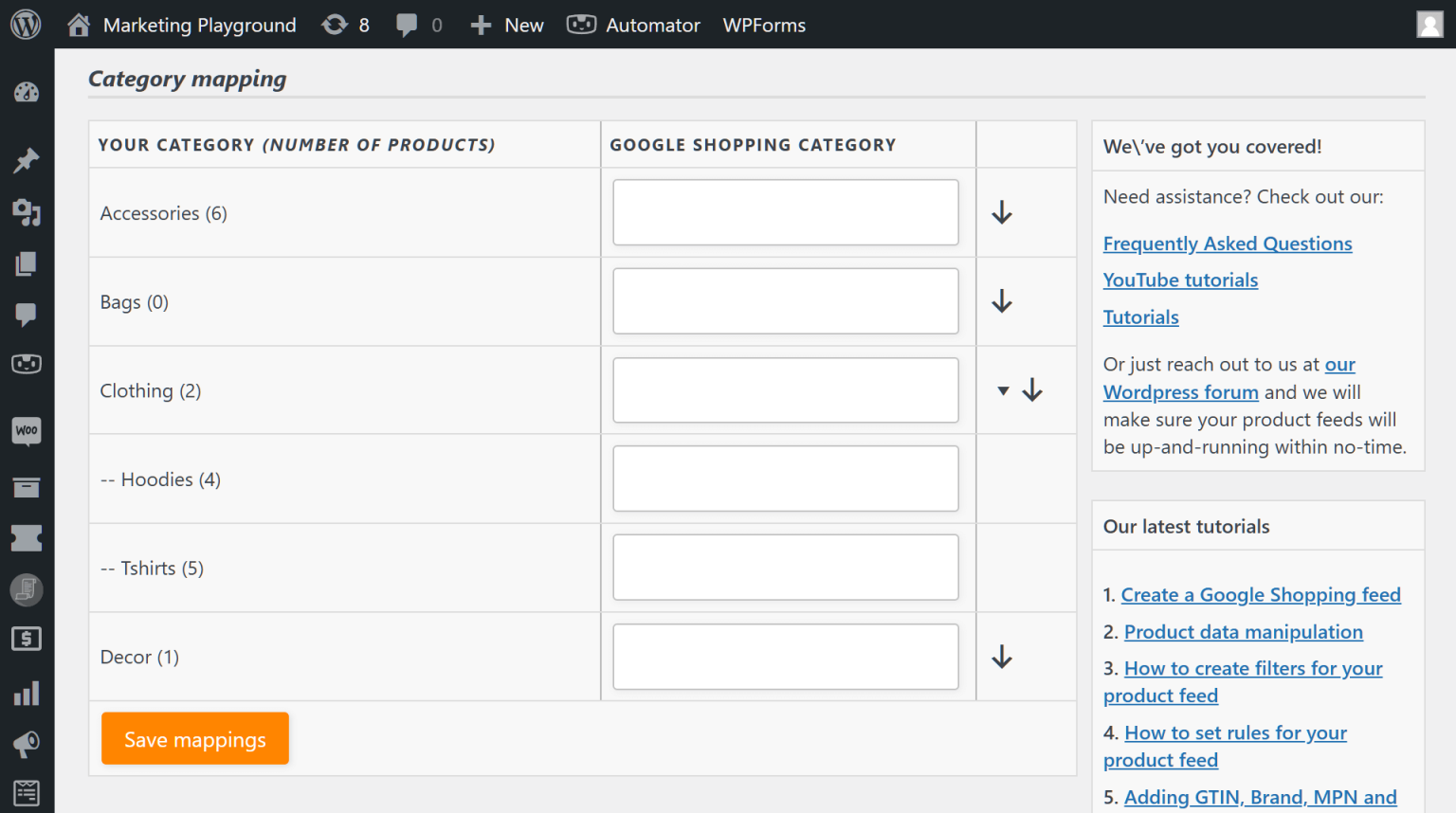Click the updates counter showing 8
Image resolution: width=1456 pixels, height=813 pixels.
pos(345,25)
